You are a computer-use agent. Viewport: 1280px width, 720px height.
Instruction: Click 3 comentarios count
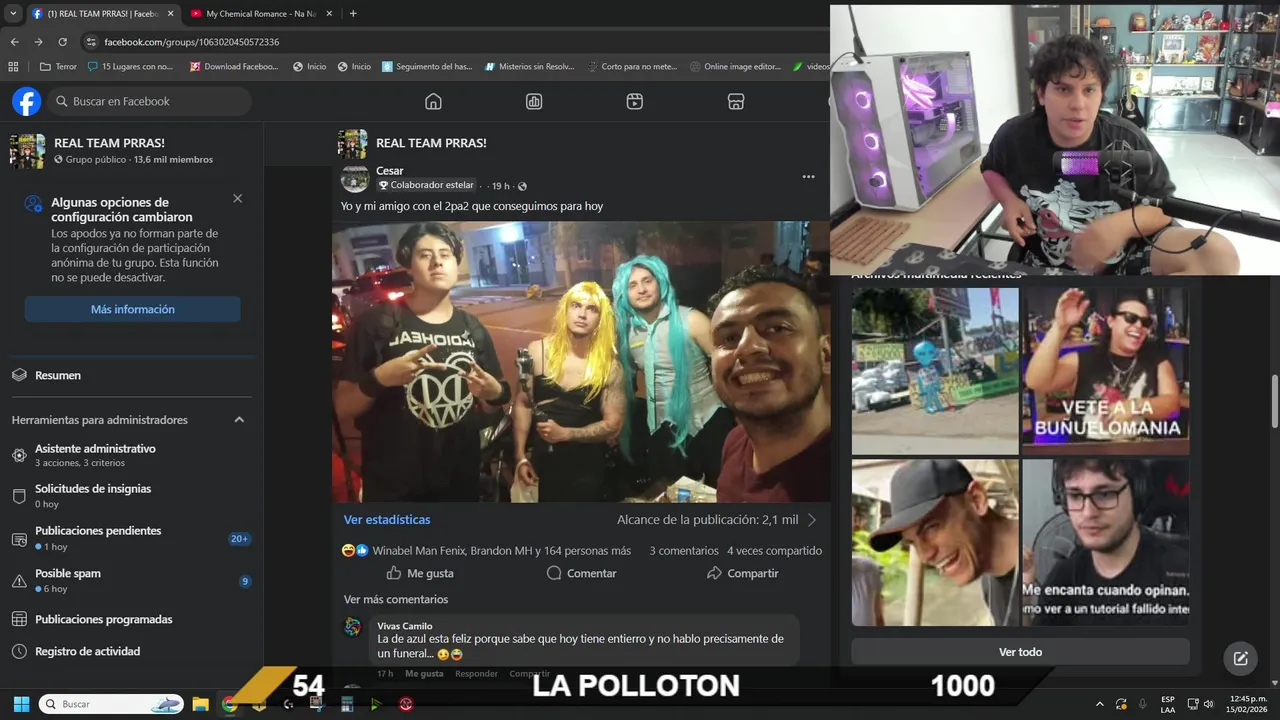click(684, 550)
